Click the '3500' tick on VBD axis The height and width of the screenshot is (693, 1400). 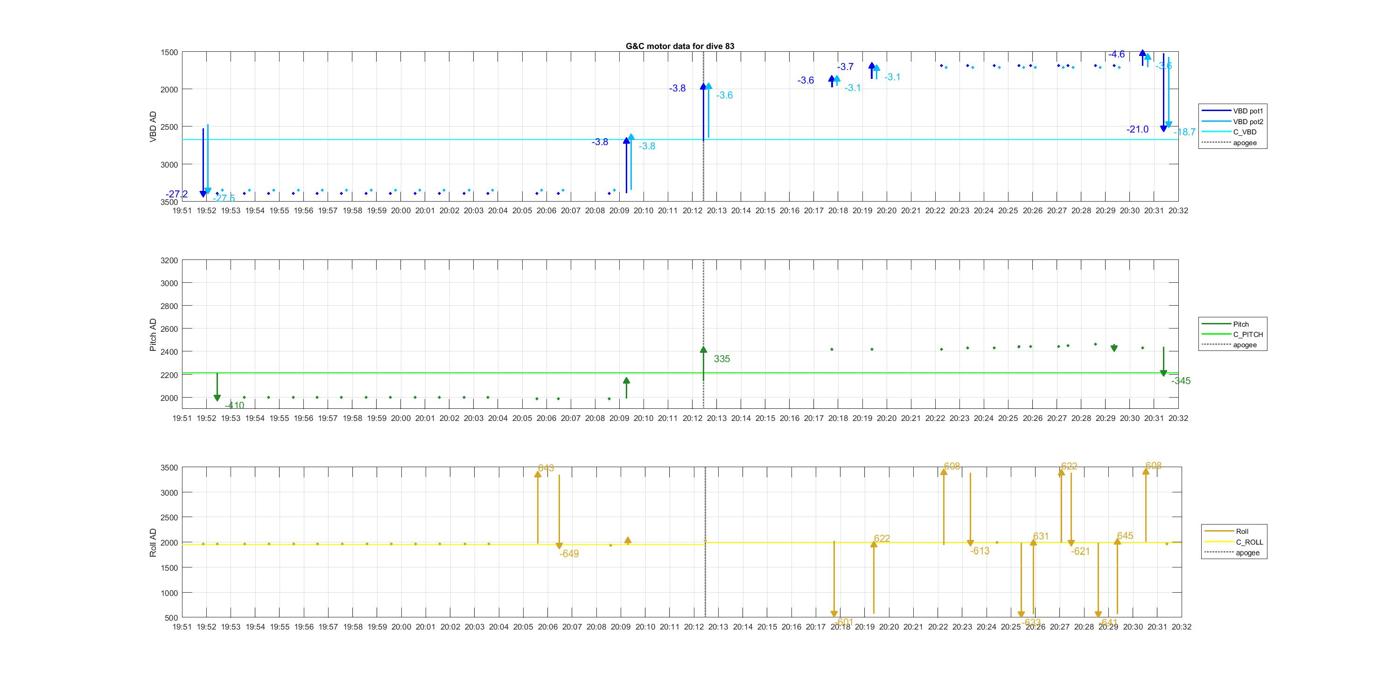coord(170,202)
